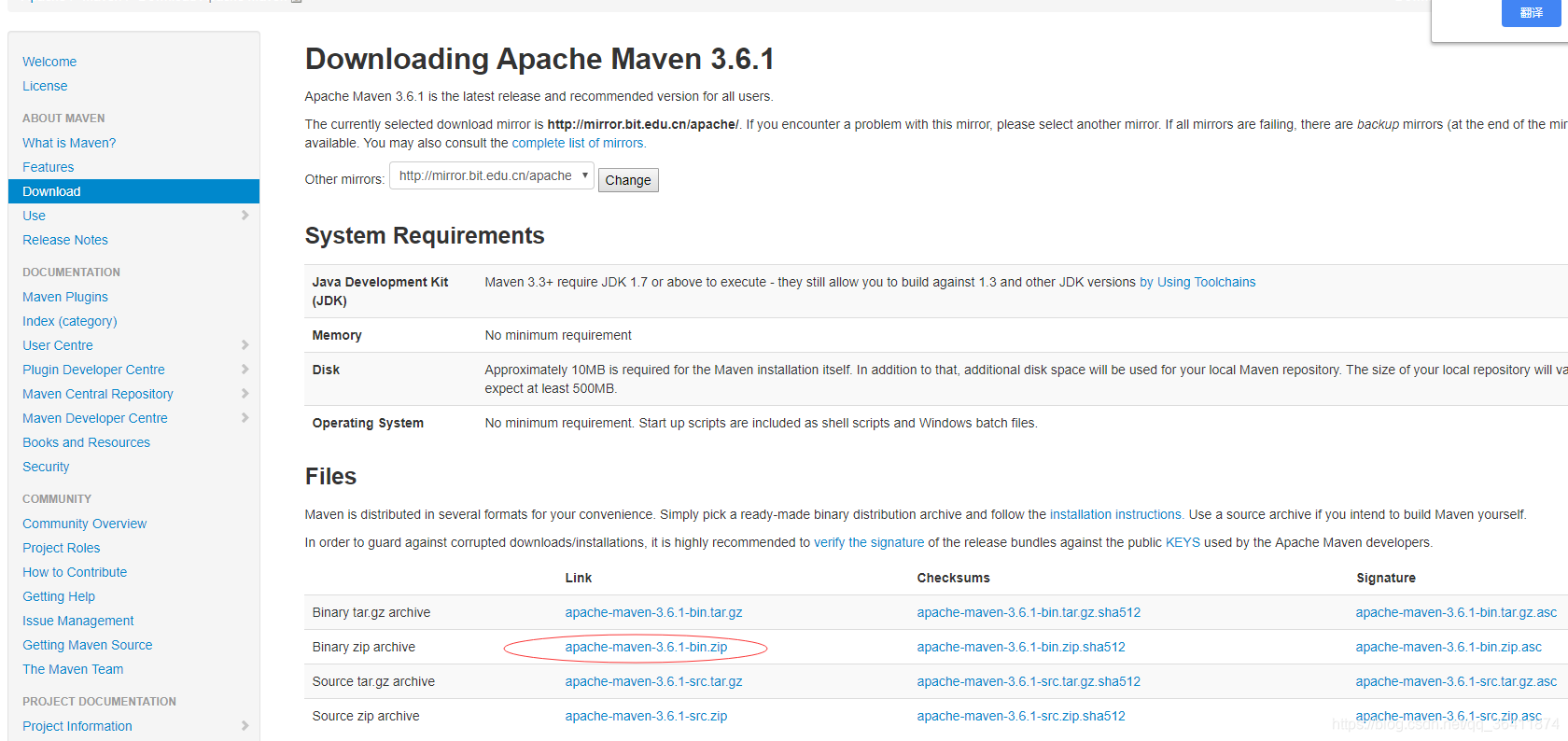Image resolution: width=1568 pixels, height=741 pixels.
Task: Open the License sidebar link
Action: (45, 86)
